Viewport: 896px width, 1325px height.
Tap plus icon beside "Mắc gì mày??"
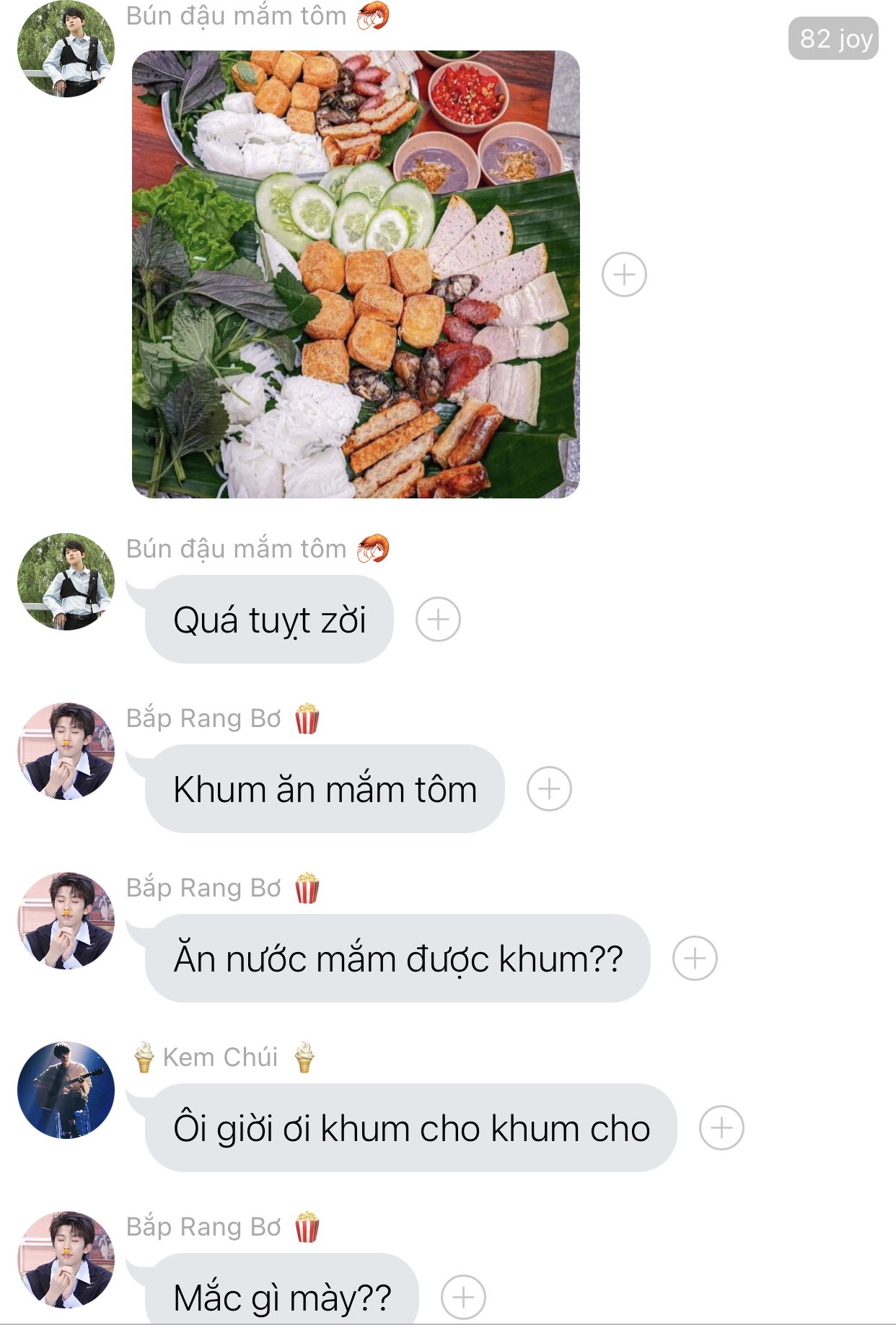[x=463, y=1298]
